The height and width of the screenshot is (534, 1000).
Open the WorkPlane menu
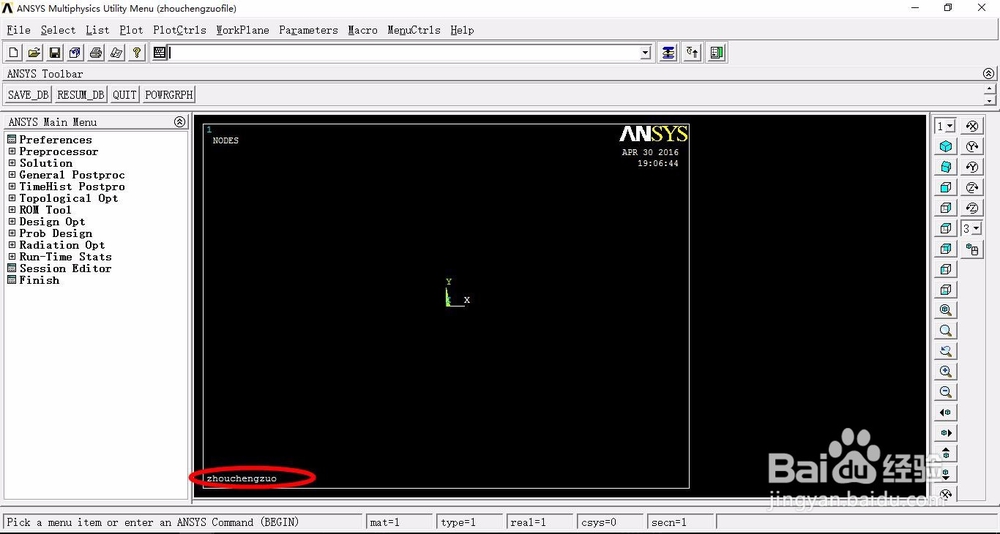pyautogui.click(x=242, y=30)
